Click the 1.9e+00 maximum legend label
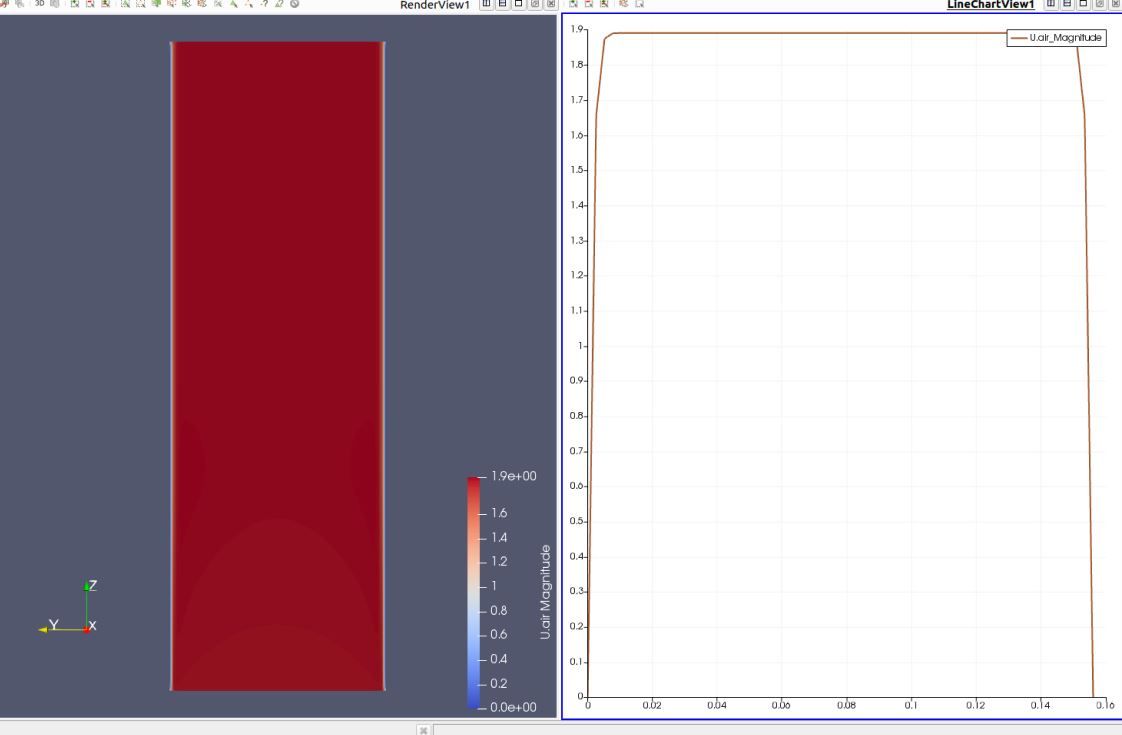1122x735 pixels. (514, 477)
